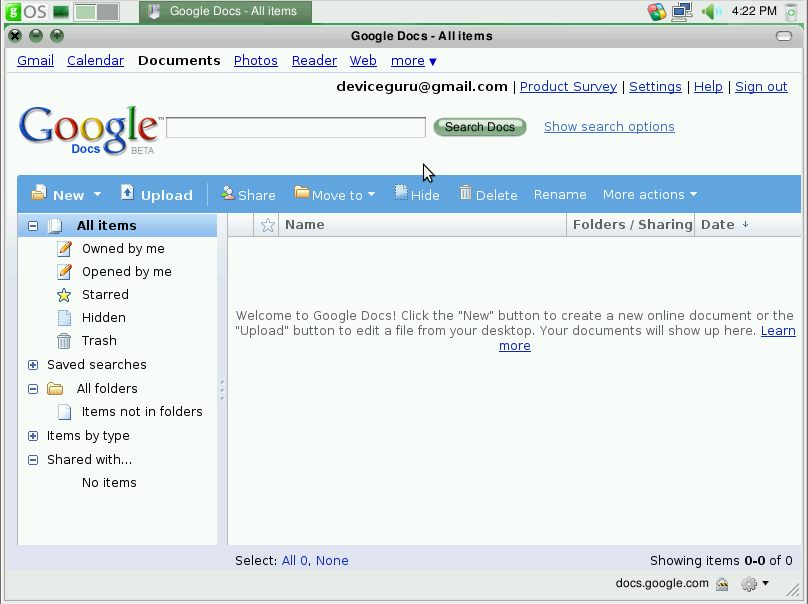The image size is (808, 604).
Task: Click the All items documents icon
Action: [55, 226]
